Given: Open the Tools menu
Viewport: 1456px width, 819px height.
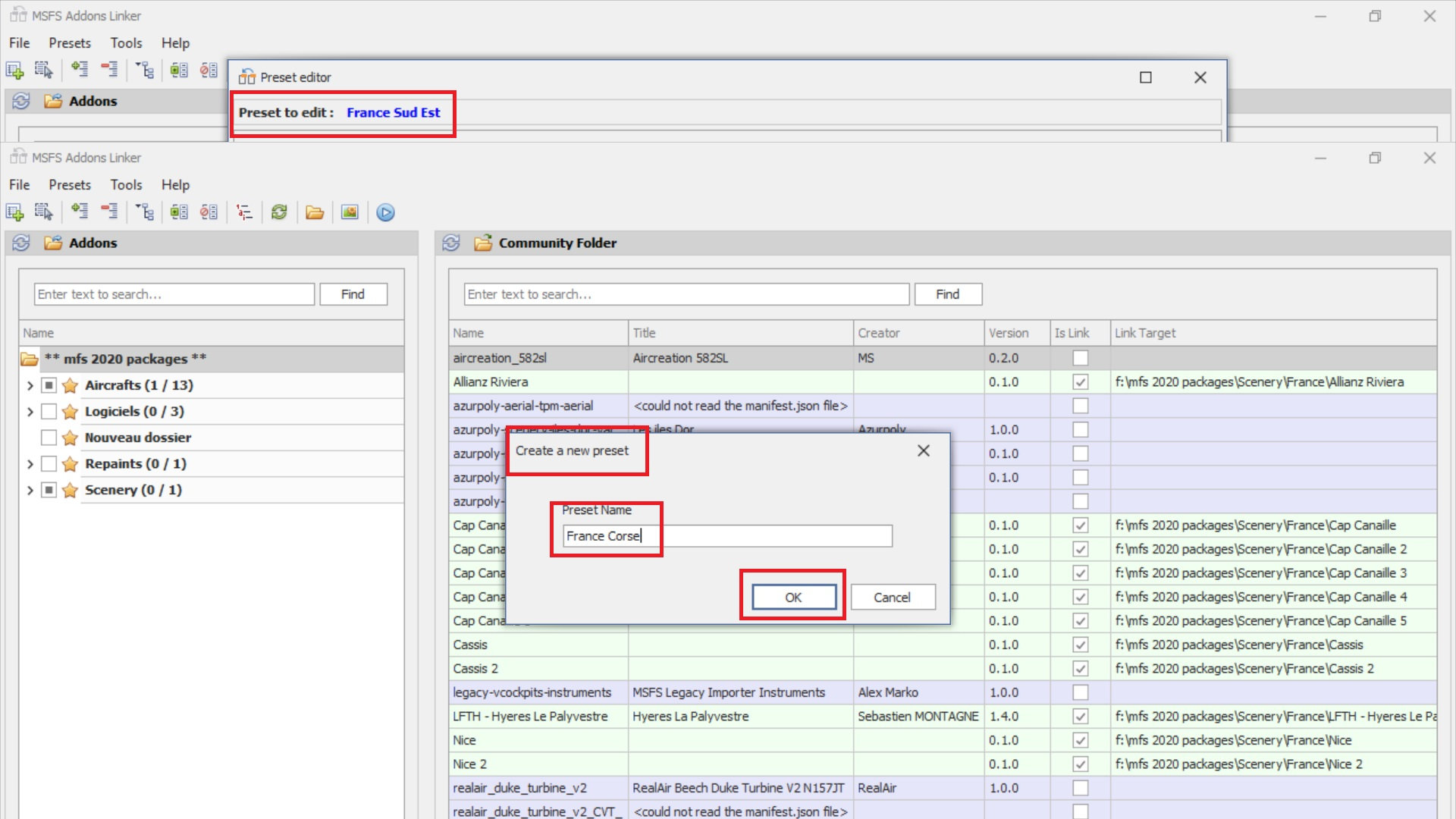Looking at the screenshot, I should (x=126, y=185).
